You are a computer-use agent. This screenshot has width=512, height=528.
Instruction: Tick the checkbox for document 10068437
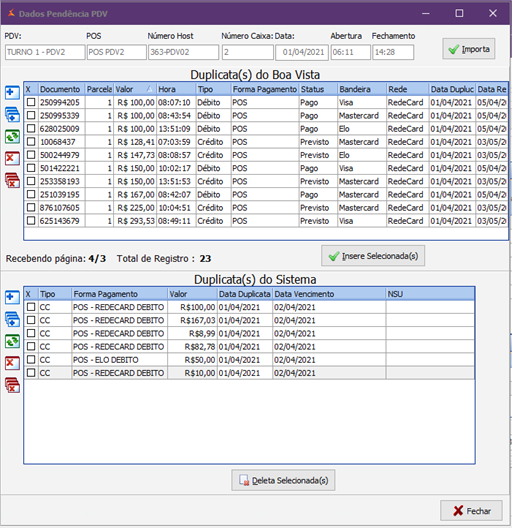click(31, 141)
